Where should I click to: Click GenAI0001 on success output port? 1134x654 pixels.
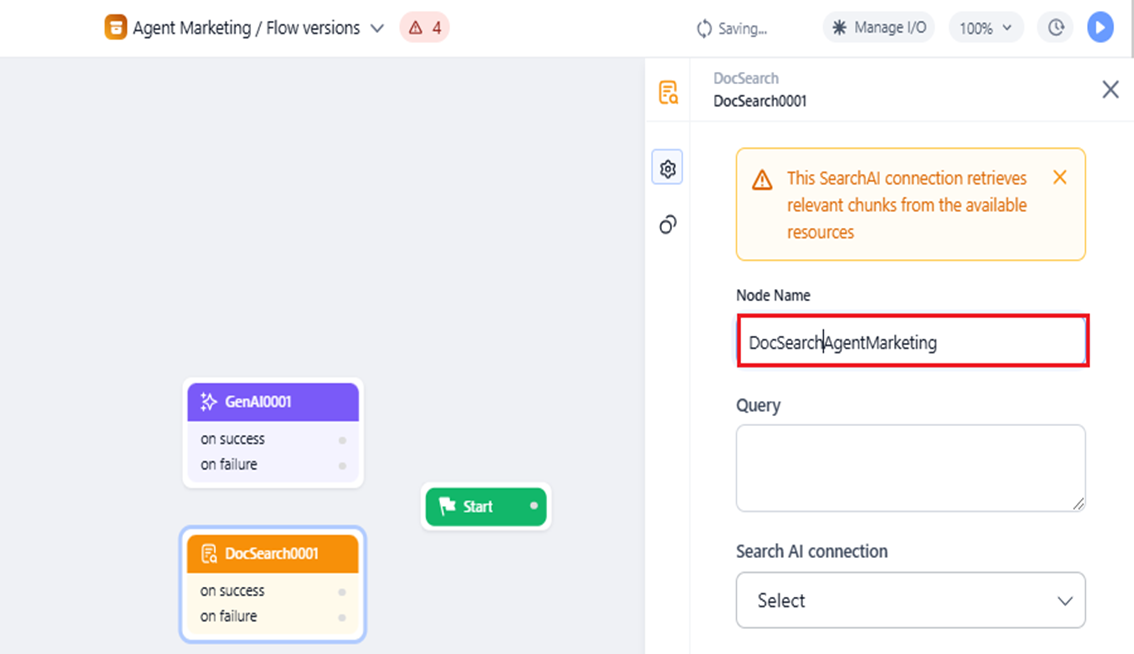tap(342, 440)
